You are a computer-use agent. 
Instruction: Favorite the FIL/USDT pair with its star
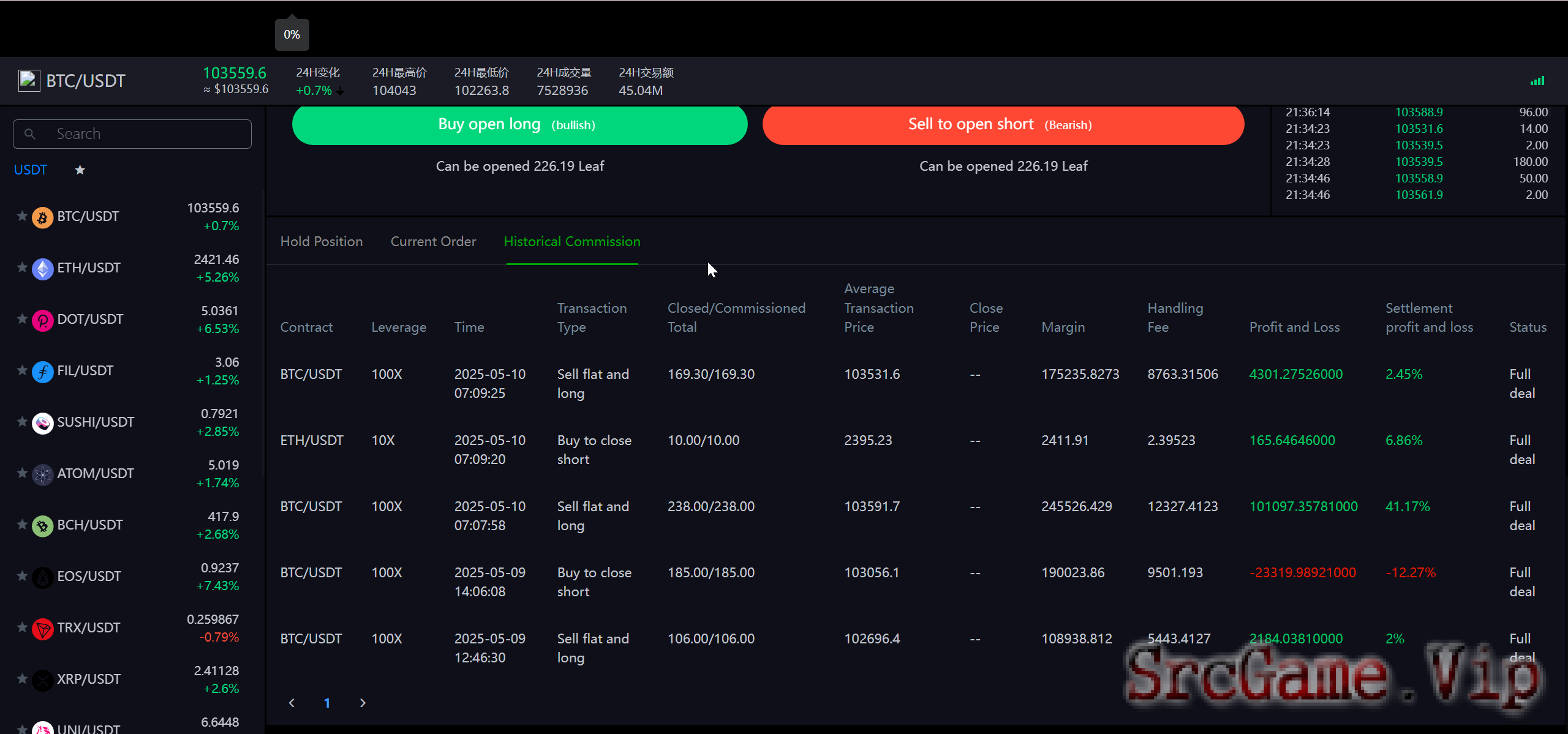pyautogui.click(x=22, y=370)
